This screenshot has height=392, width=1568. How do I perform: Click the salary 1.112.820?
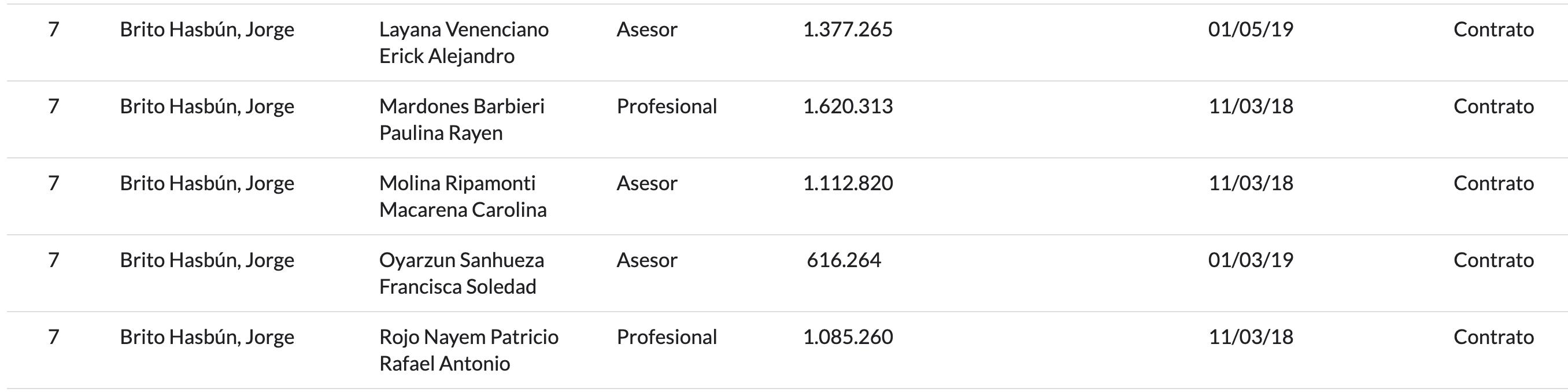click(848, 183)
